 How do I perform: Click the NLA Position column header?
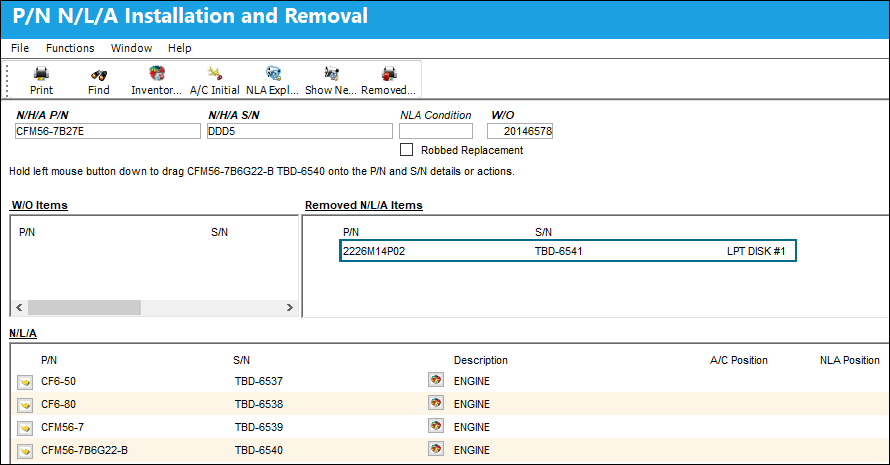click(850, 360)
